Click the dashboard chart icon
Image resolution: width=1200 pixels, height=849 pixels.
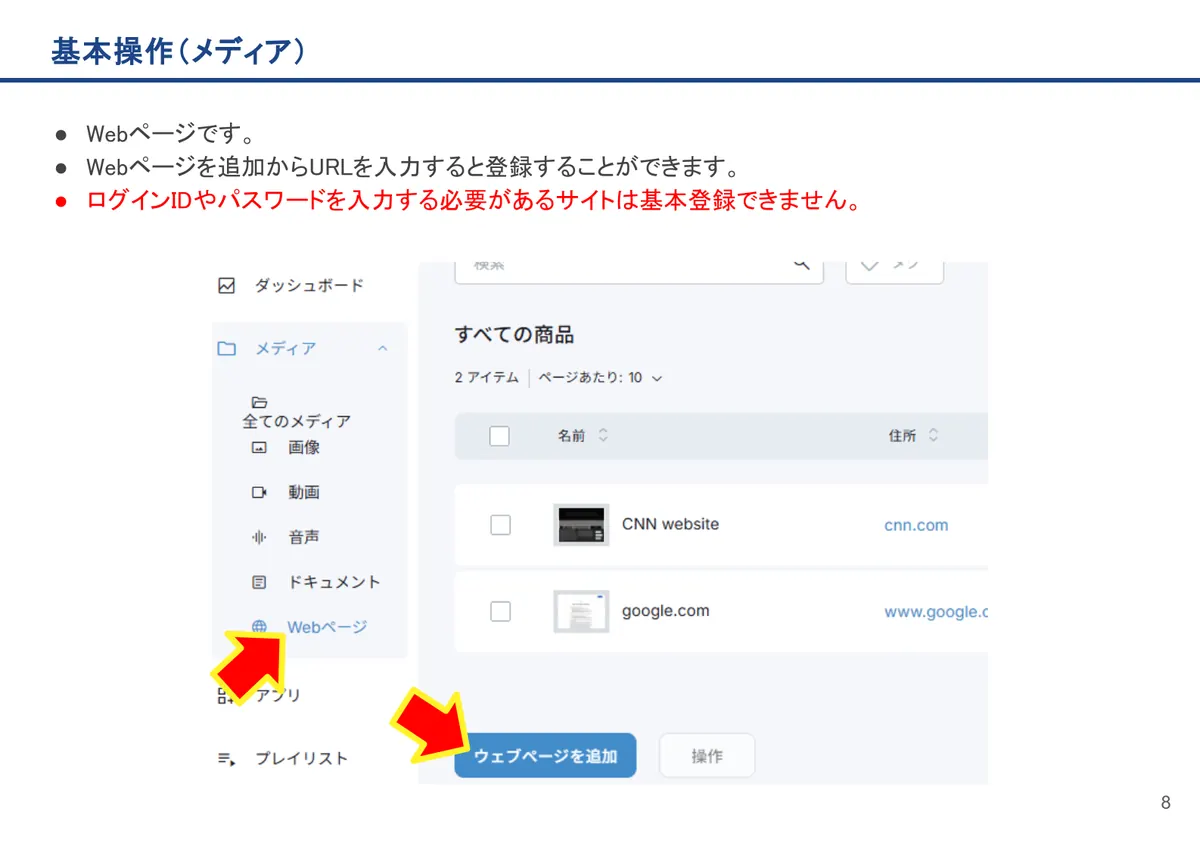point(227,286)
